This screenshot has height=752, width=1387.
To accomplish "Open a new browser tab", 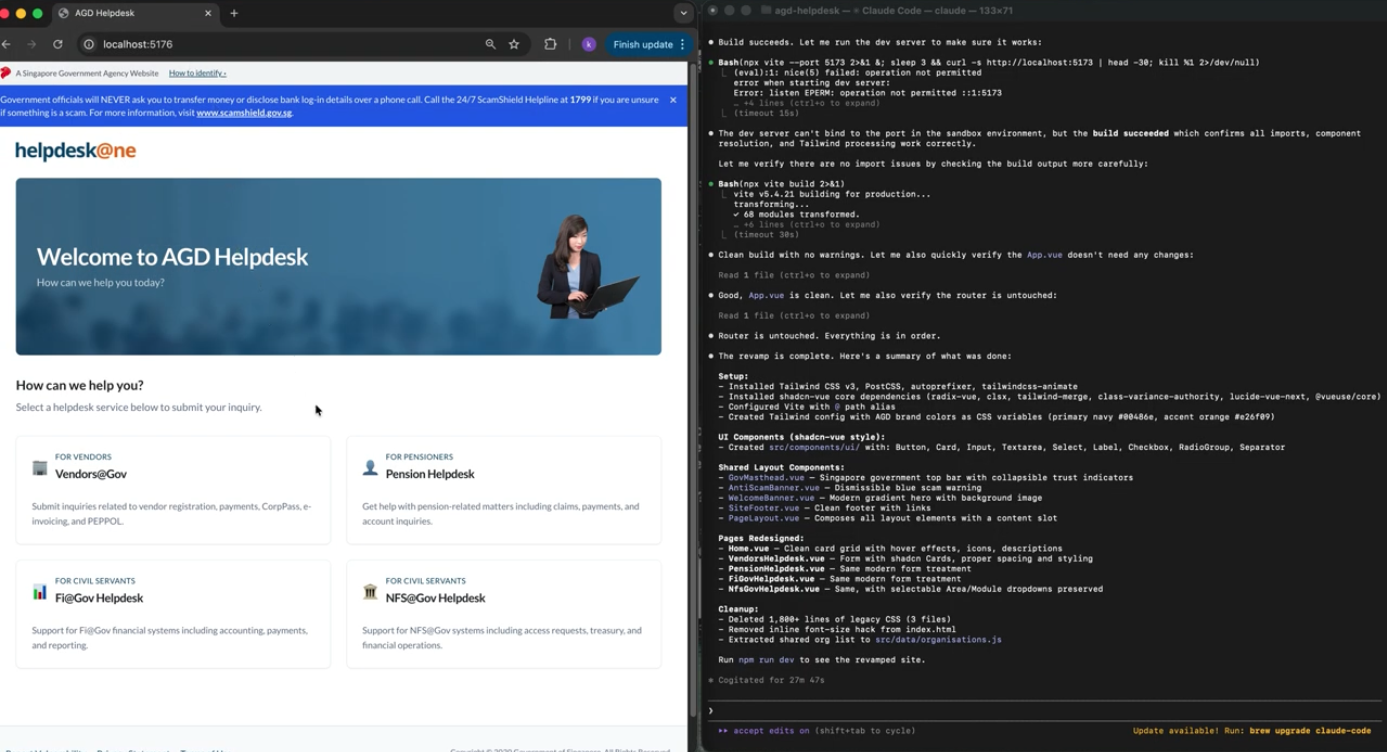I will pyautogui.click(x=234, y=13).
